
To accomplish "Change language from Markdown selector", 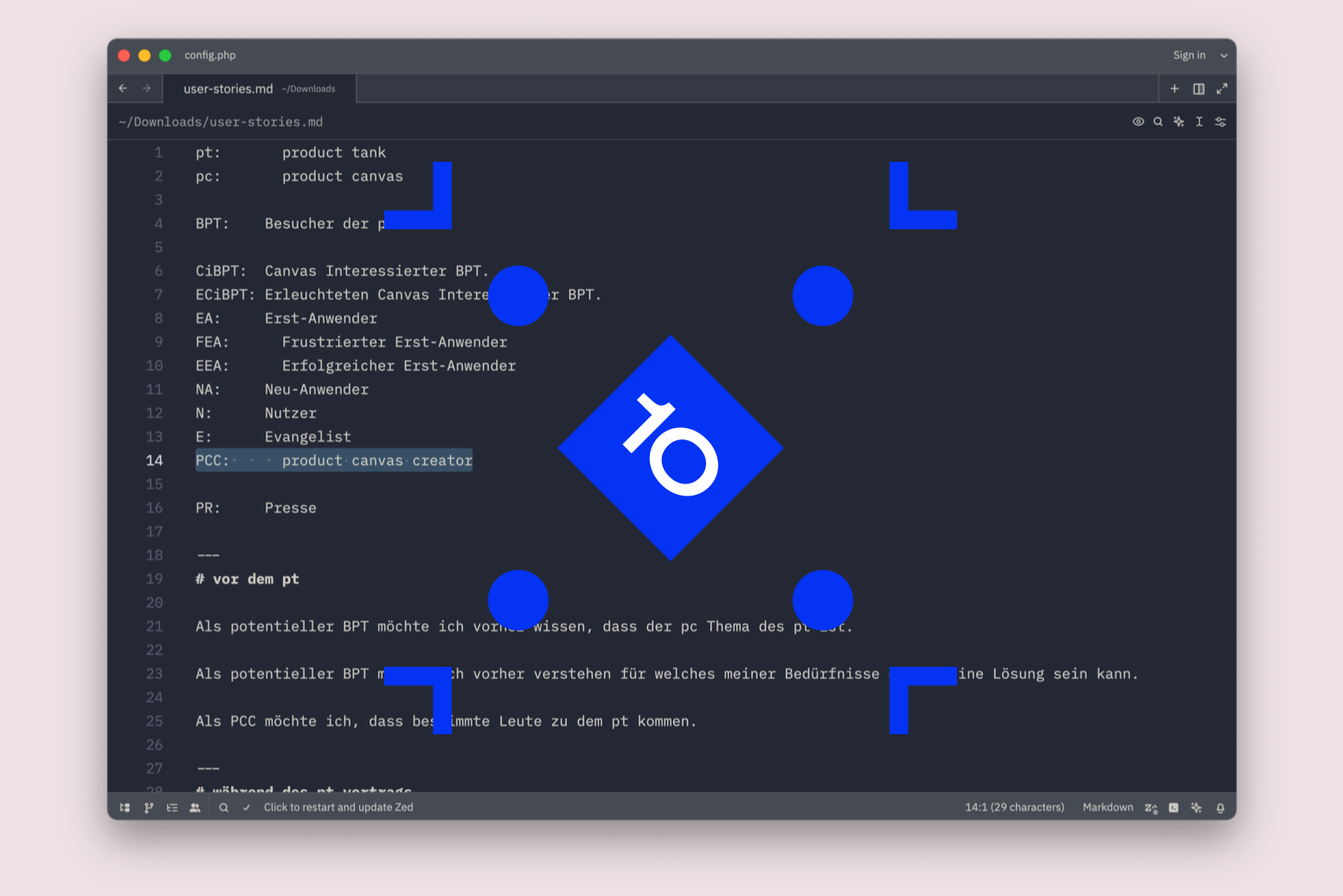I will coord(1108,808).
